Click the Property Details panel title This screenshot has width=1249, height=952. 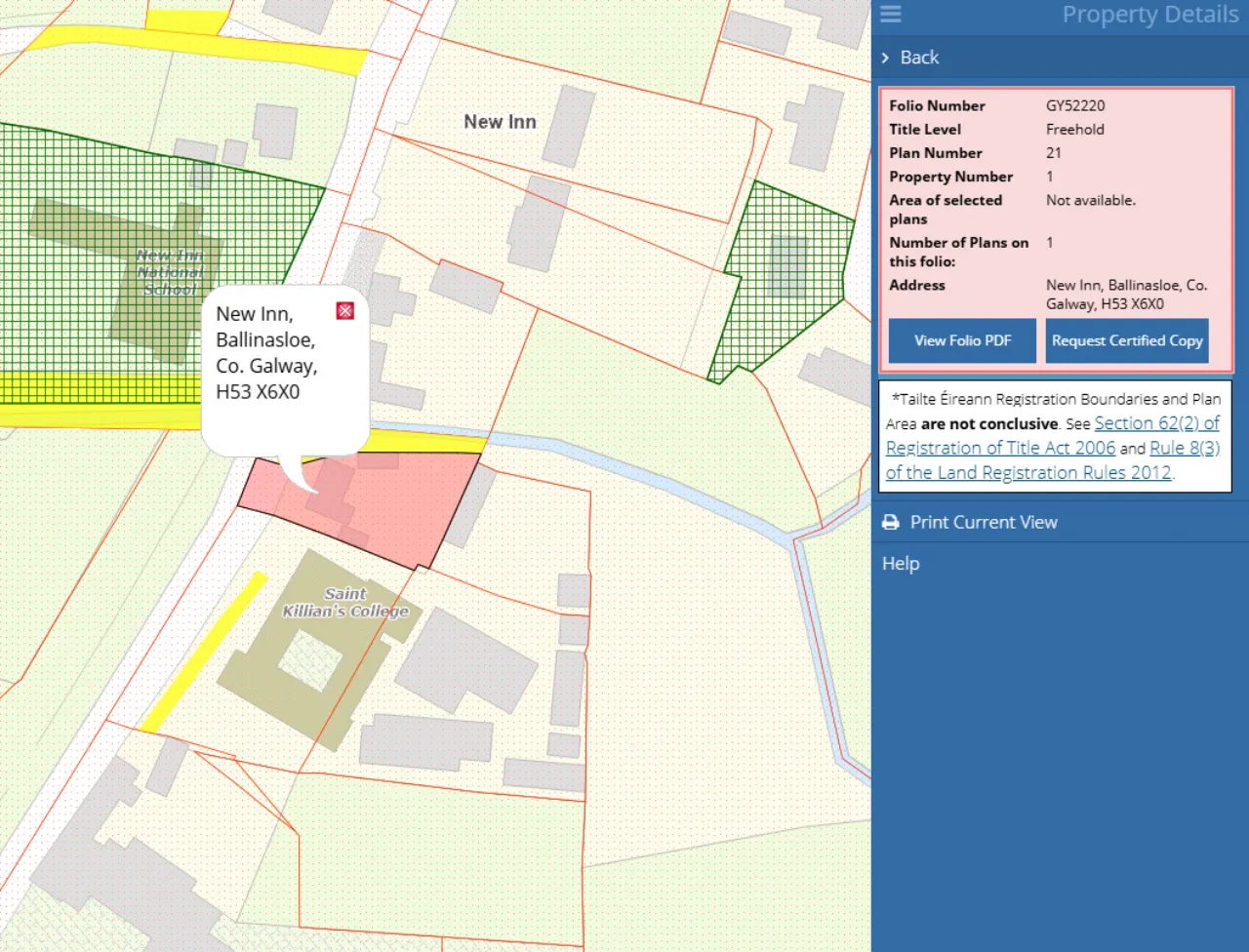point(1149,15)
